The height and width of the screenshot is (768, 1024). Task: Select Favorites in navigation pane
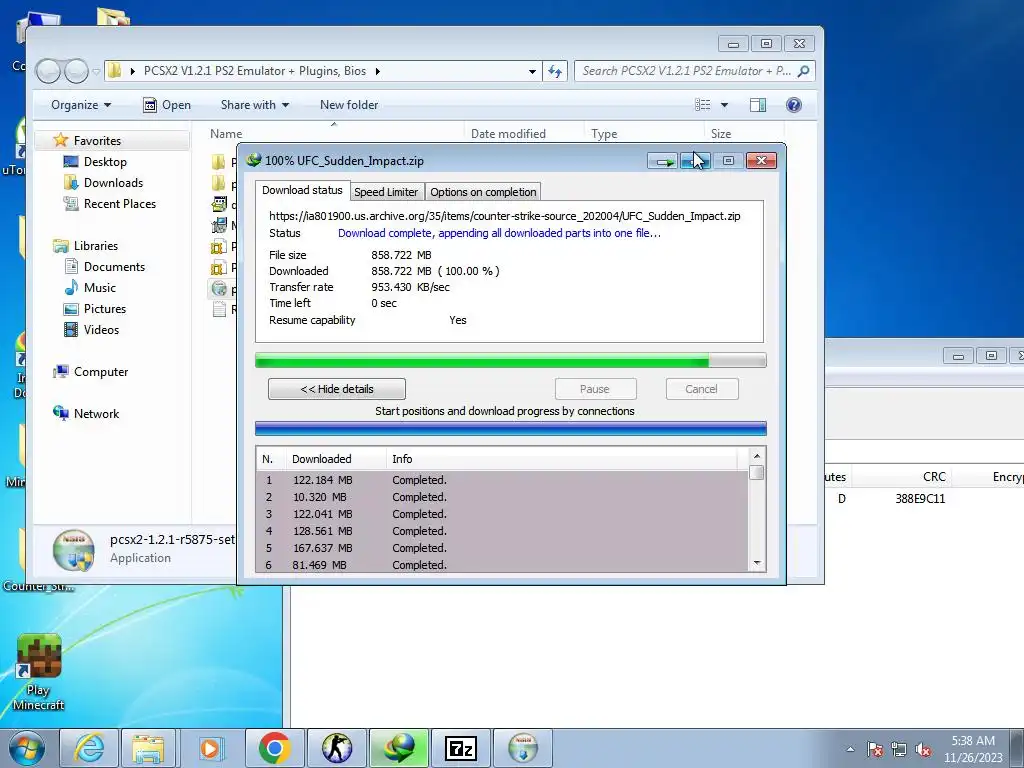point(97,140)
